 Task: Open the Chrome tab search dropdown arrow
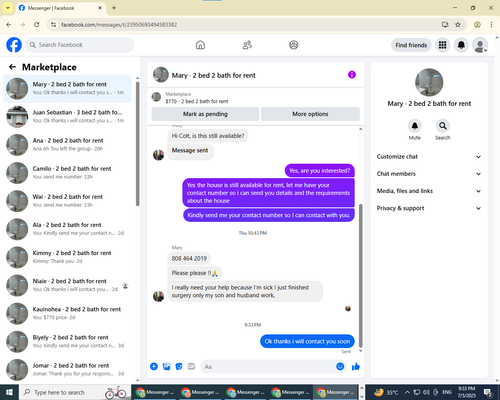8,8
